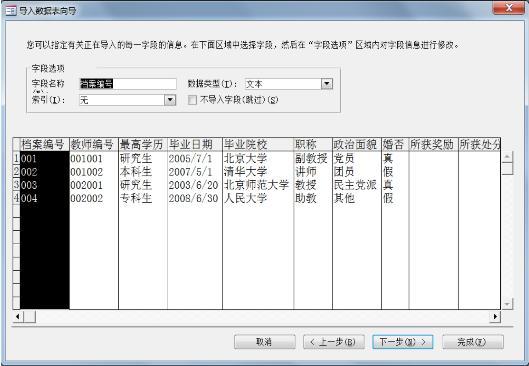
Task: Click the right arrow of horizontal scrollbar
Action: [x=495, y=316]
